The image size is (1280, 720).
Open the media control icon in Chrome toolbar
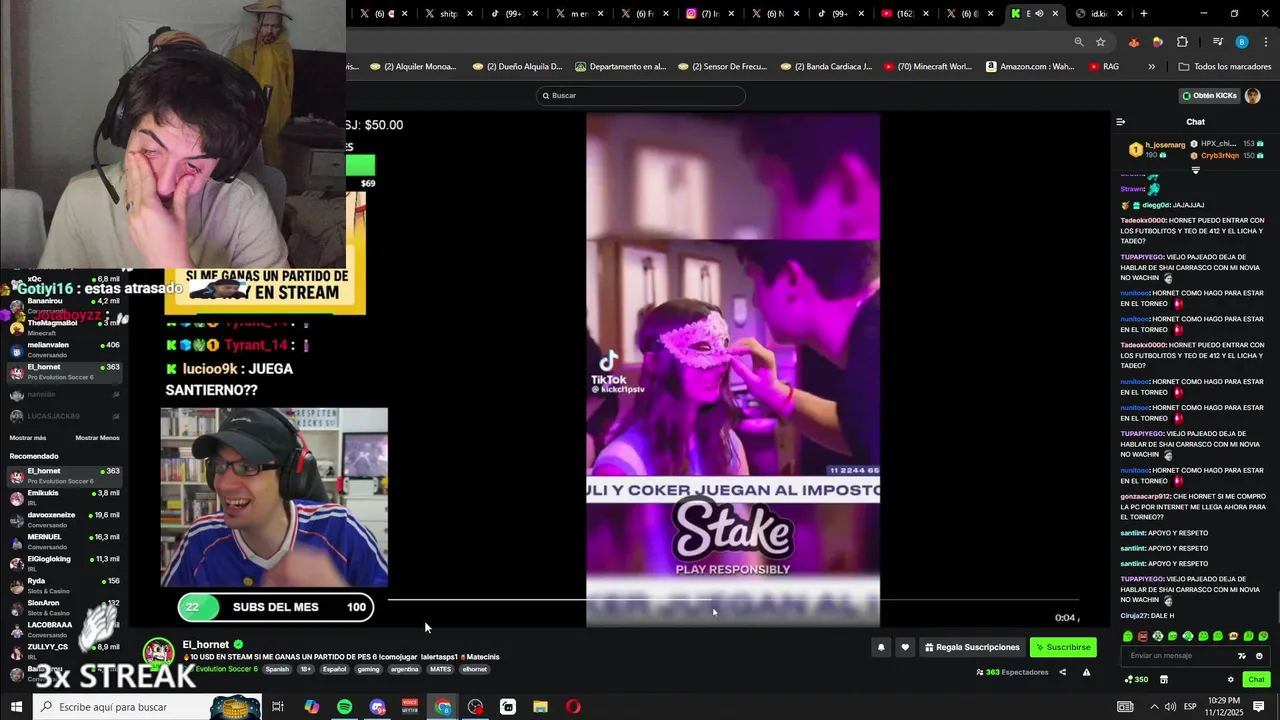pos(1218,42)
